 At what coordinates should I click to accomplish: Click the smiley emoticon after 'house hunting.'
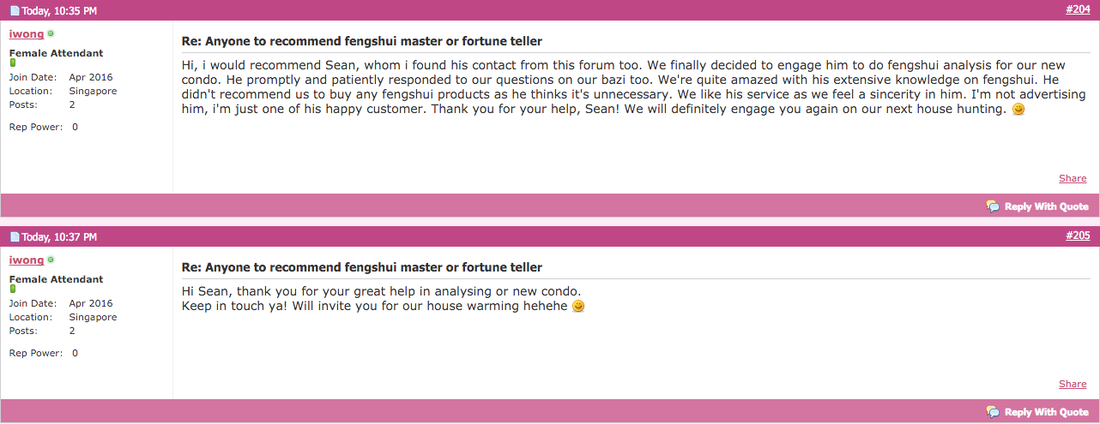pyautogui.click(x=1018, y=110)
